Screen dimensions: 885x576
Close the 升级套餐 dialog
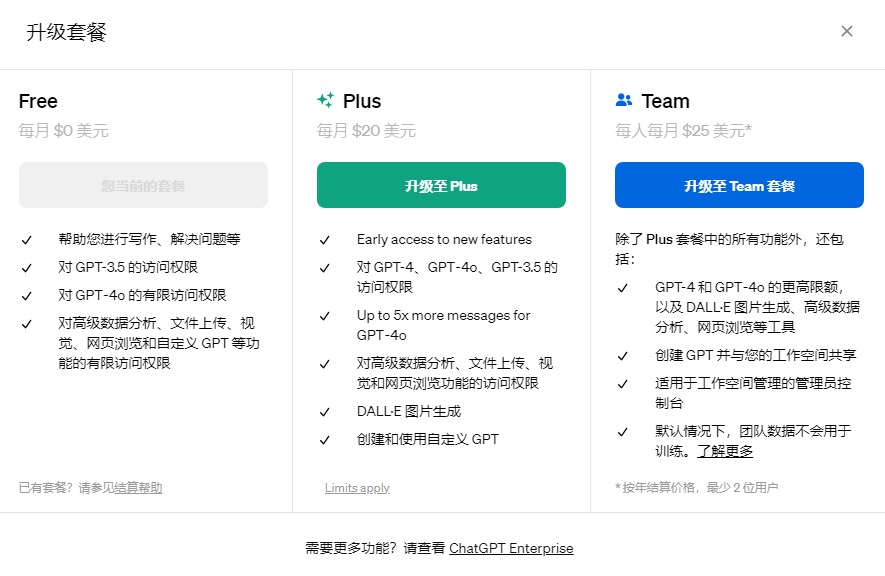tap(847, 31)
